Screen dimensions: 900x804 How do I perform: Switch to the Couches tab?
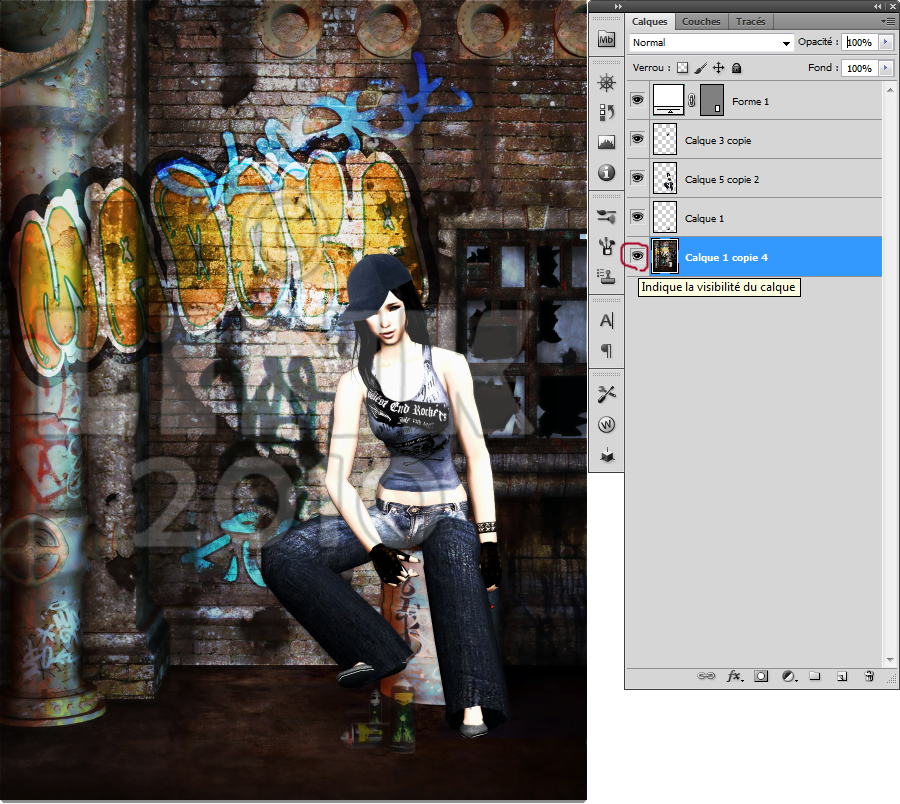(x=701, y=21)
